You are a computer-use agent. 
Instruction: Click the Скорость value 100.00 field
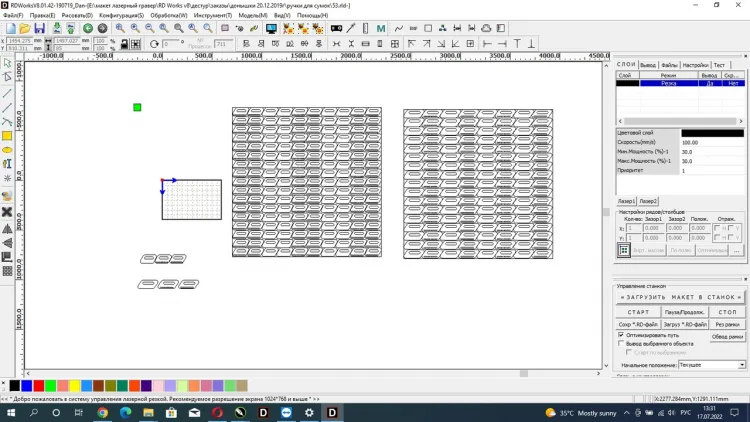coord(713,142)
